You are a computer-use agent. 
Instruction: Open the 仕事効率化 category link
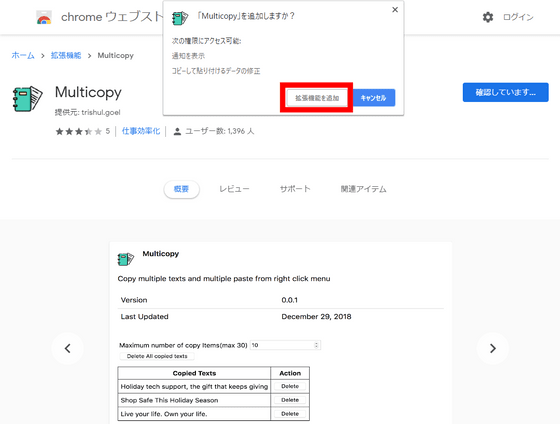[x=141, y=131]
